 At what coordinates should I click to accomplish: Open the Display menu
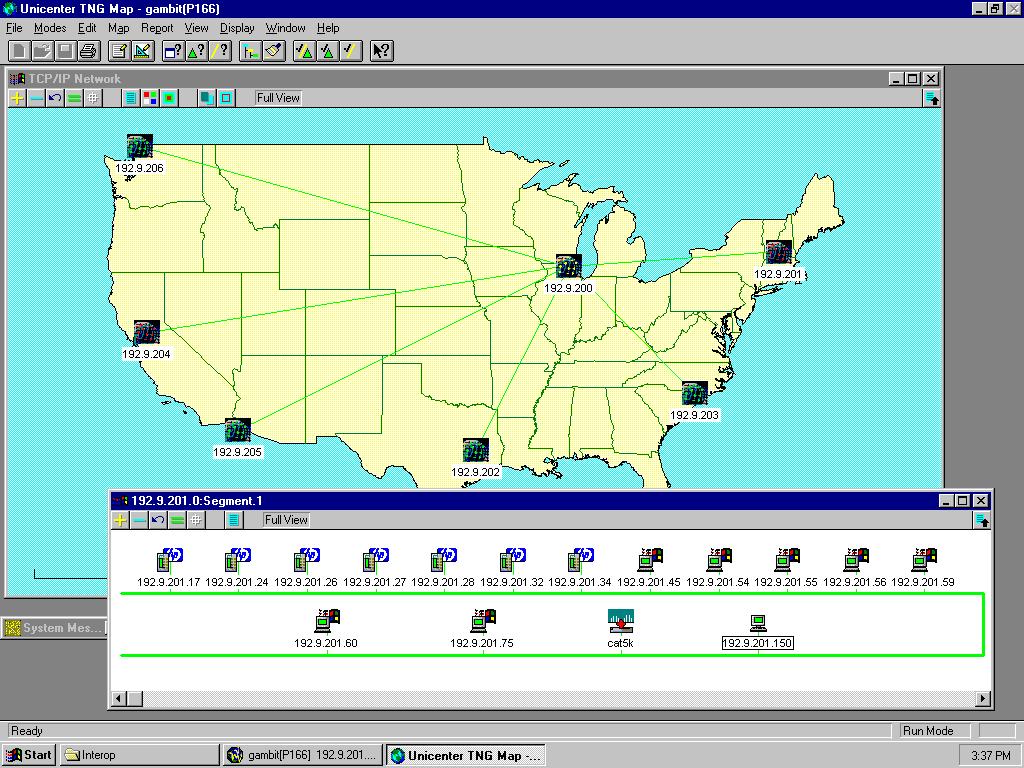click(x=236, y=28)
